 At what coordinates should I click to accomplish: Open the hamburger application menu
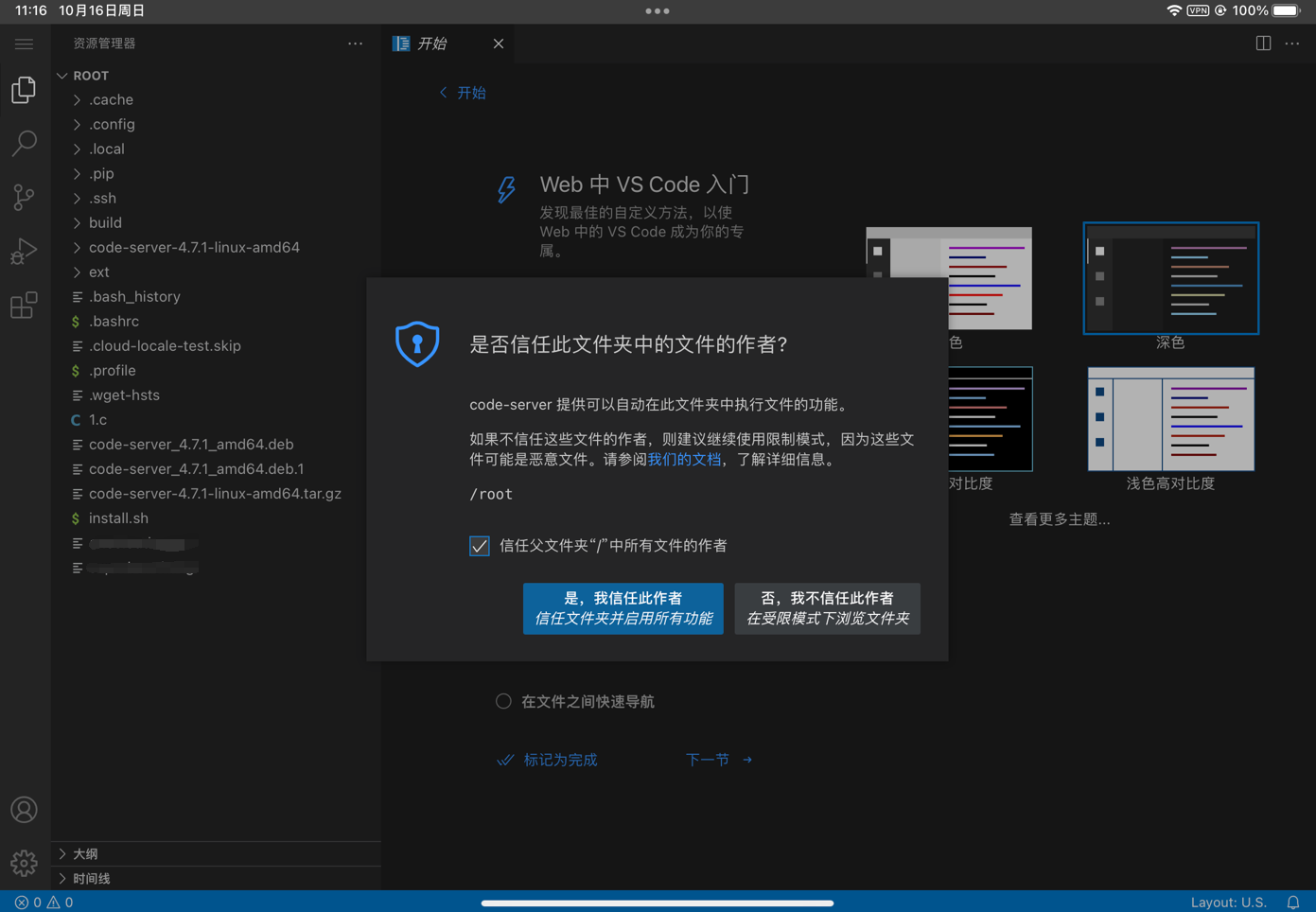click(24, 43)
